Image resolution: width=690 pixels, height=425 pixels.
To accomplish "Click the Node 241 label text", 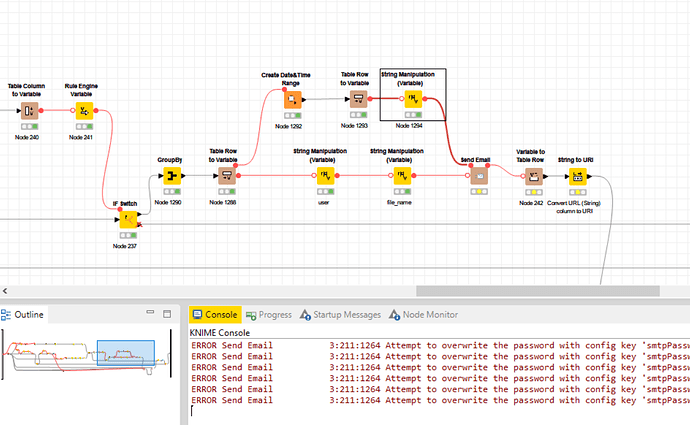I will [x=81, y=138].
